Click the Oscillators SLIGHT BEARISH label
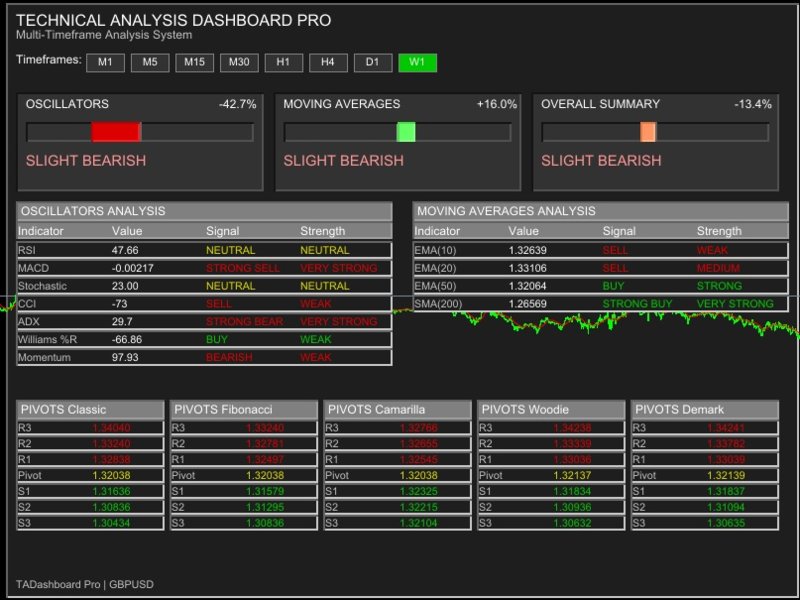800x600 pixels. pos(86,161)
